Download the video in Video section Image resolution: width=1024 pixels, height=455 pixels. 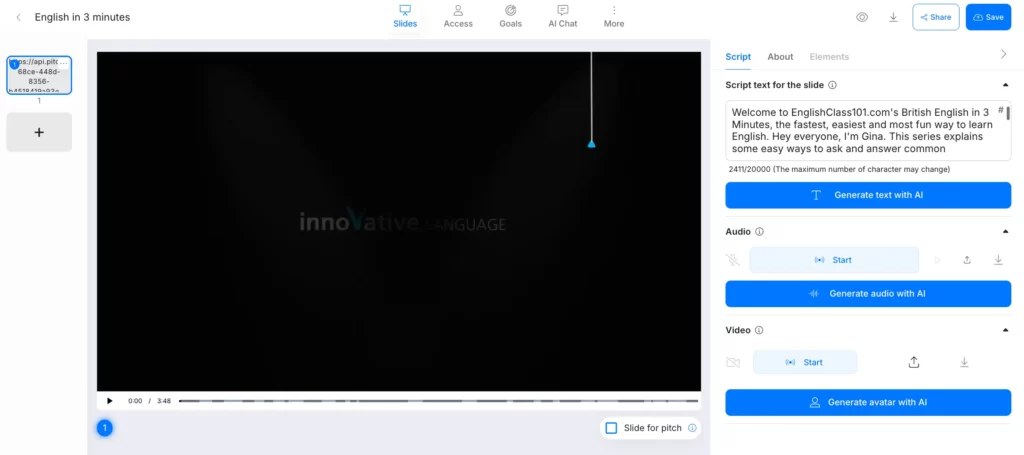964,362
